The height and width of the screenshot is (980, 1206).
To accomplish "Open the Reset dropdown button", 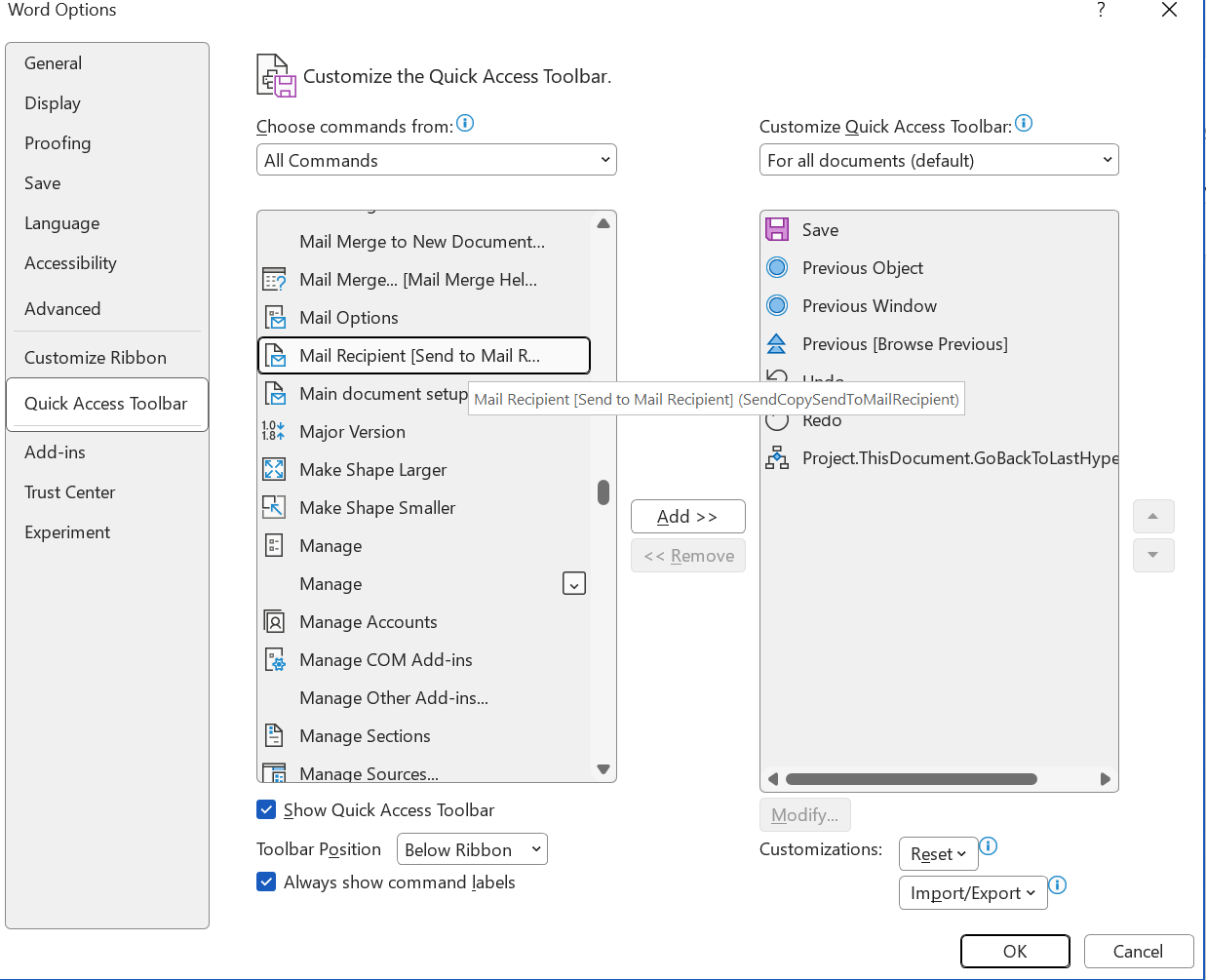I will click(x=938, y=854).
